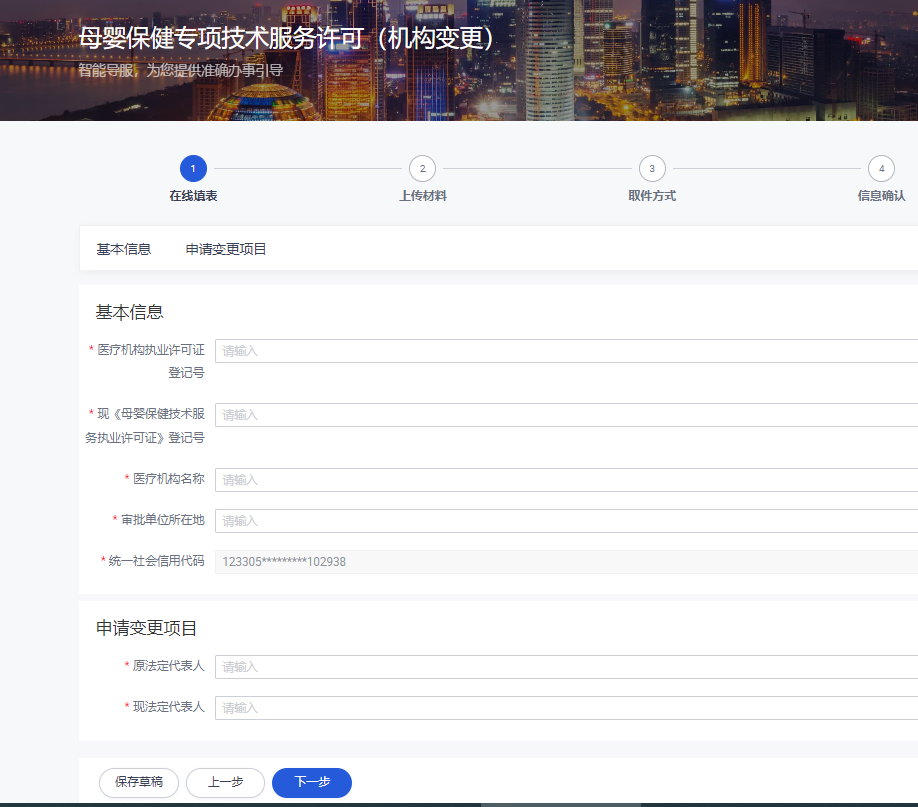
Task: Switch to the 申请变更项目 tab
Action: click(226, 249)
